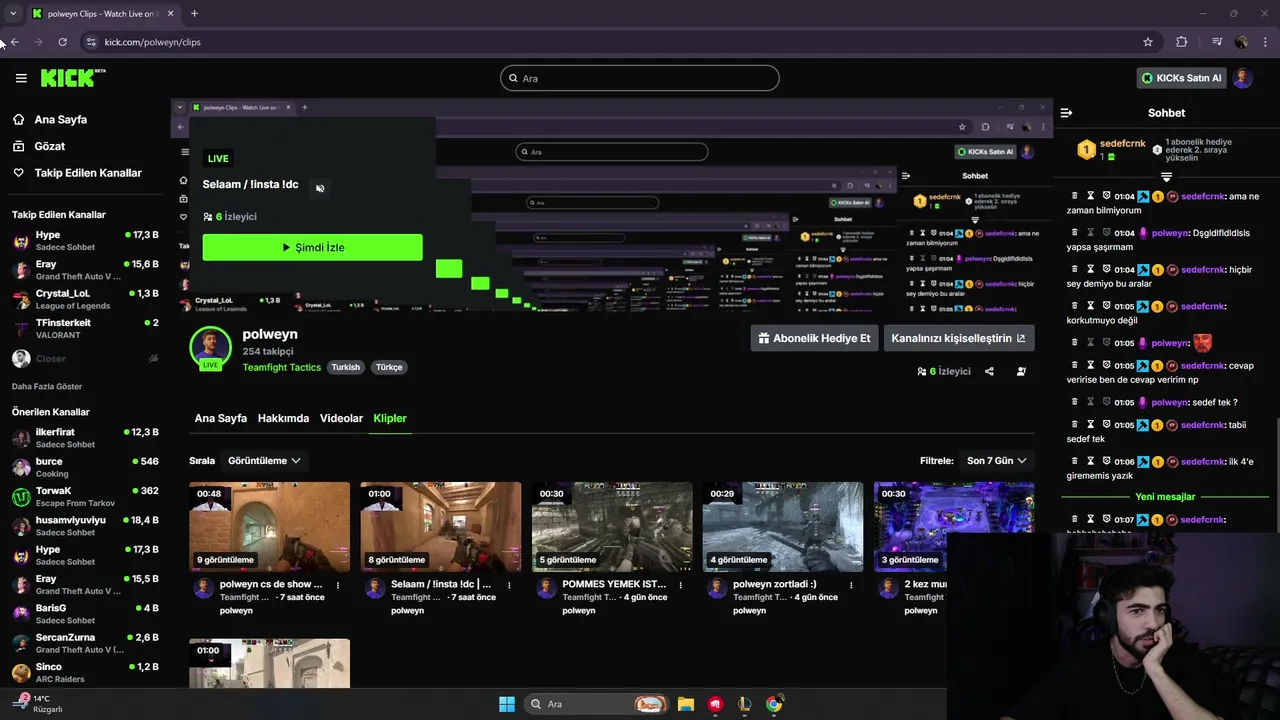1280x720 pixels.
Task: Switch to the Hakkımda tab
Action: (283, 418)
